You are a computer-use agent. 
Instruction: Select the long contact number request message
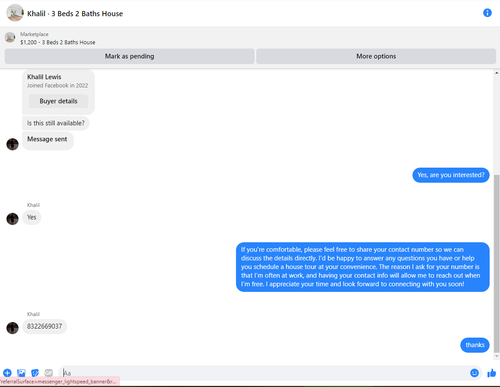[x=363, y=267]
